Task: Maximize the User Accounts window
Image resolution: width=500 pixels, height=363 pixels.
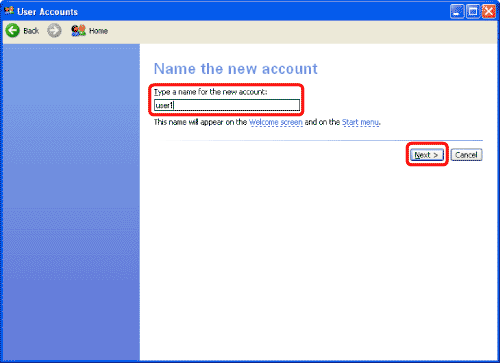Action: (x=473, y=12)
